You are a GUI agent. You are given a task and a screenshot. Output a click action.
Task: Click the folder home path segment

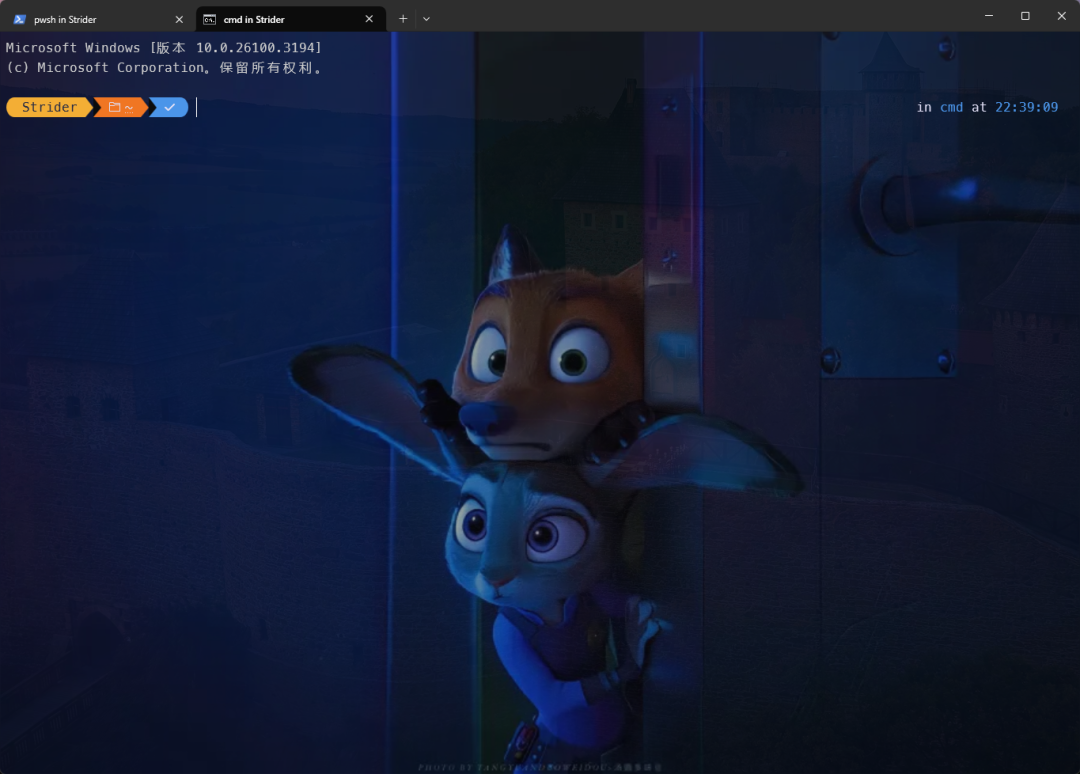(x=121, y=107)
